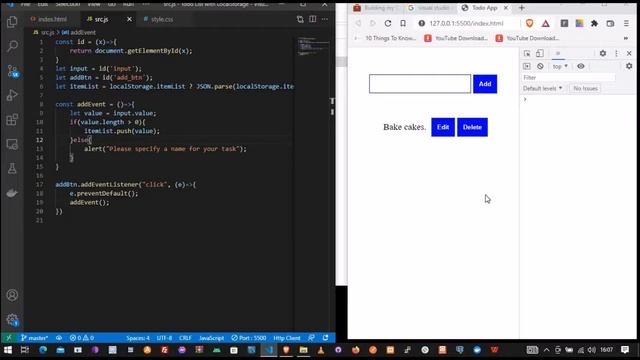Open Task View on Windows taskbar
The height and width of the screenshot is (360, 640).
(x=25, y=350)
